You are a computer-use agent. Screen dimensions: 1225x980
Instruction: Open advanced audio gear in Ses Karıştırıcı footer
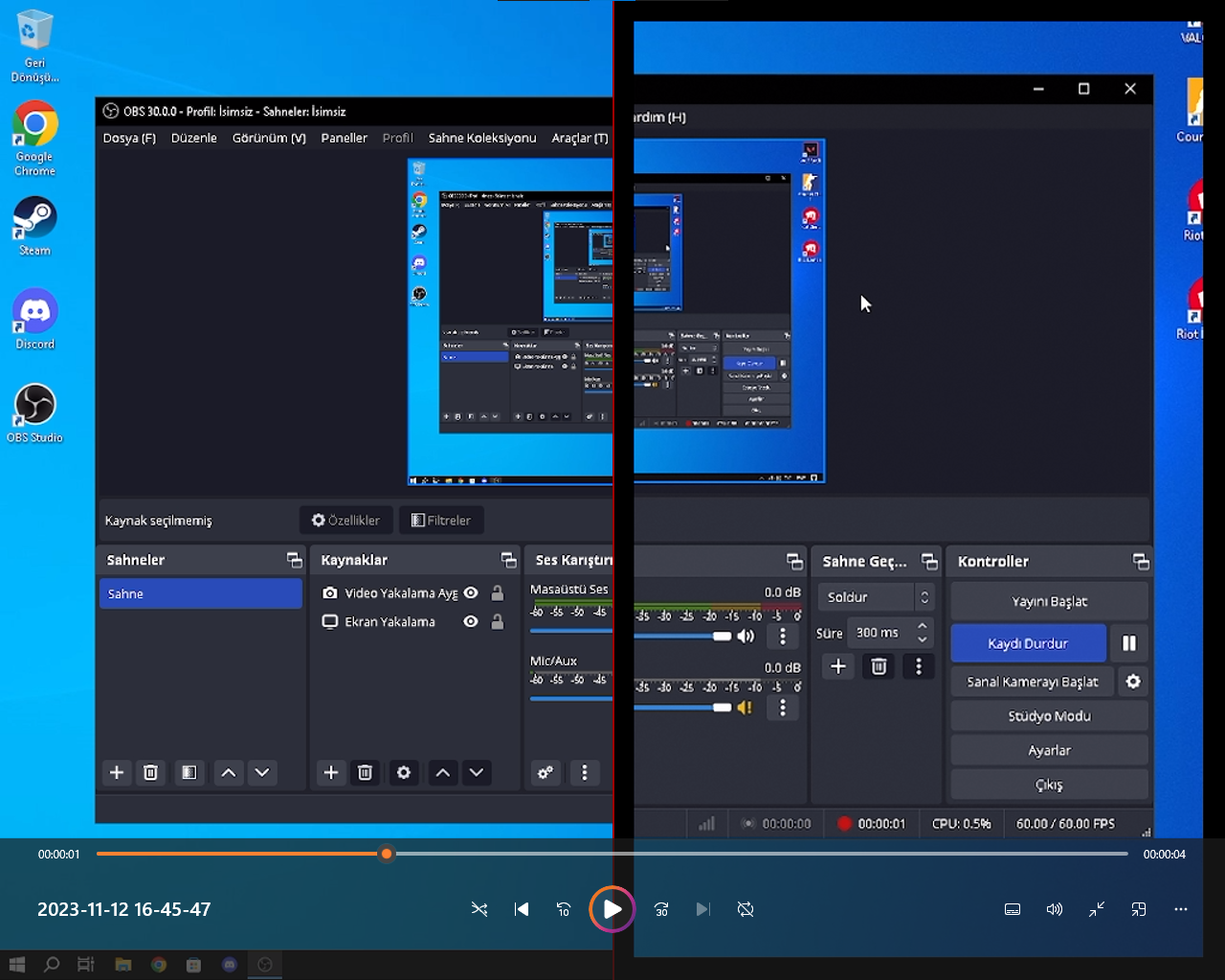pos(546,772)
